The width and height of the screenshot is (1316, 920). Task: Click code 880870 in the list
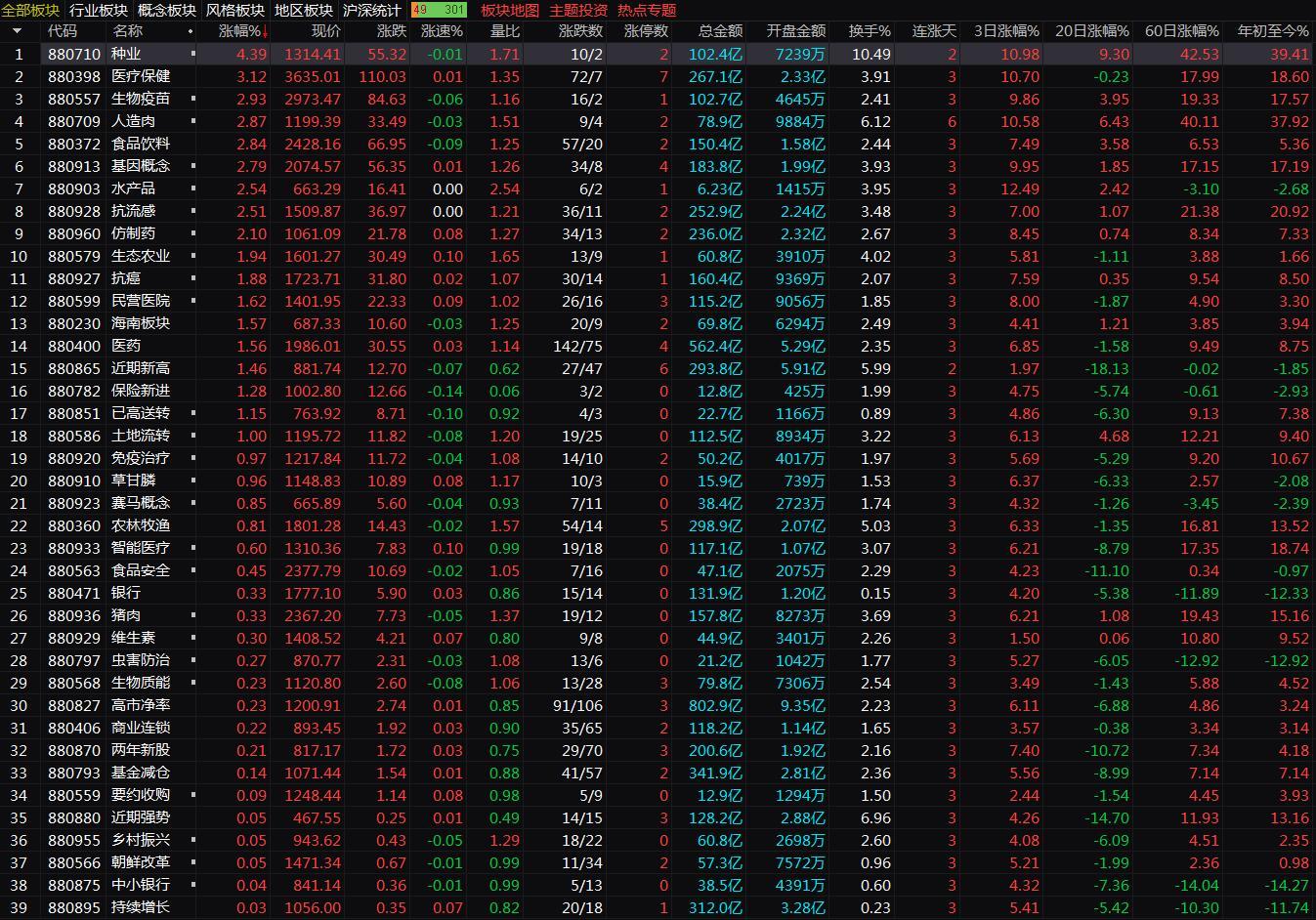(74, 750)
